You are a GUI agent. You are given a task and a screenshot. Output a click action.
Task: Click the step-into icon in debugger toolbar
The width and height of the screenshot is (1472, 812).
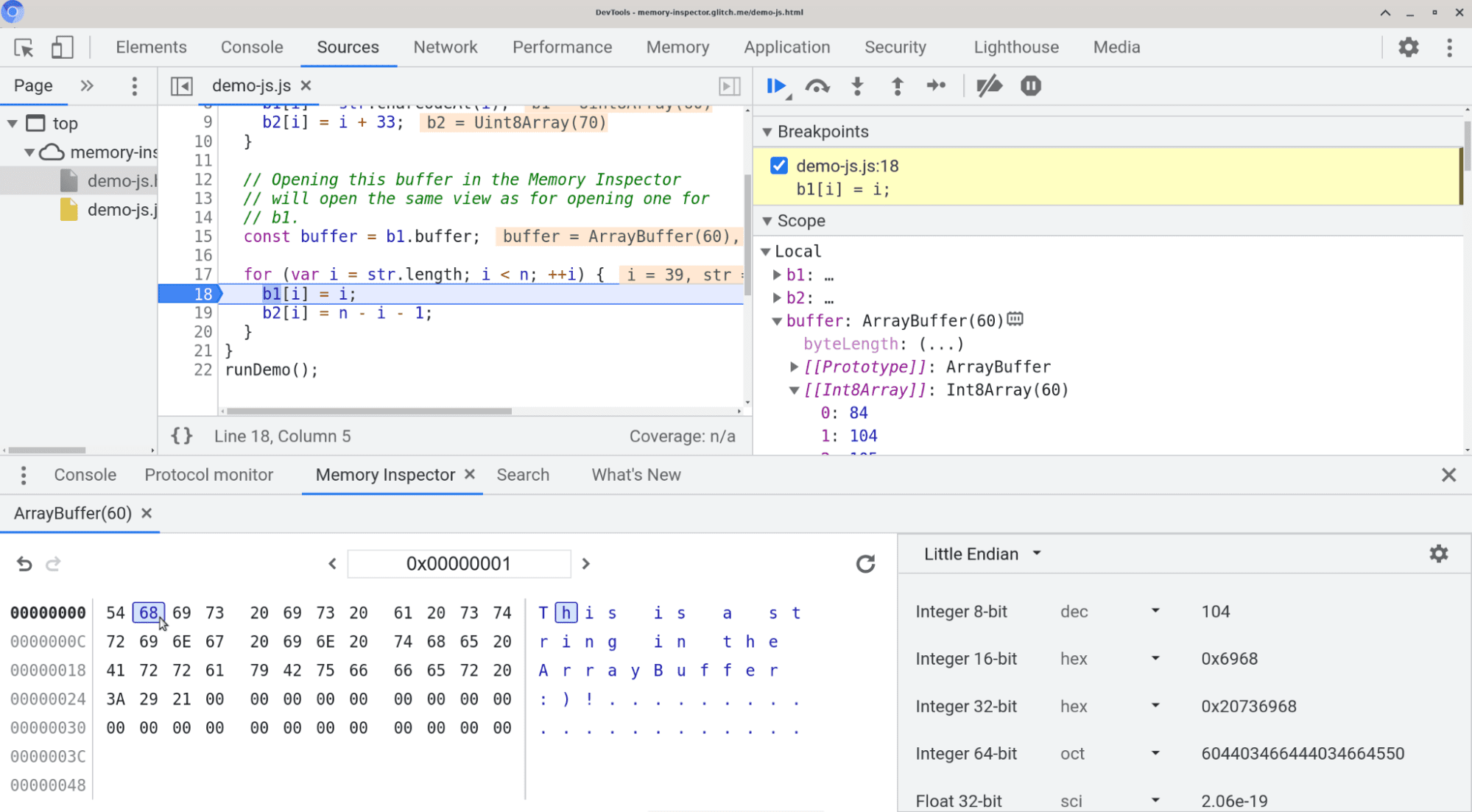857,86
